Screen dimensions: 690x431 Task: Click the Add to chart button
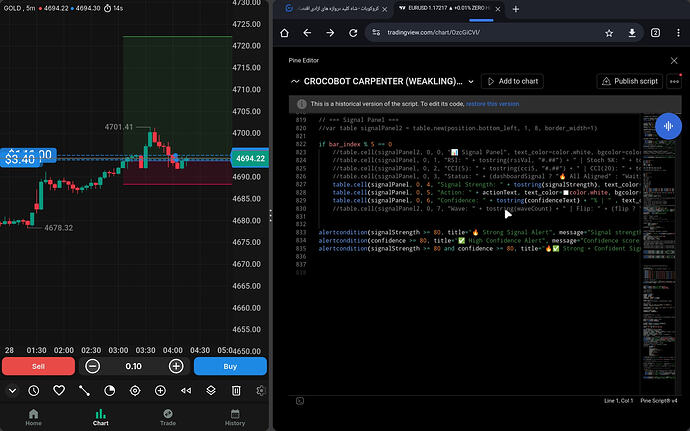pyautogui.click(x=513, y=81)
